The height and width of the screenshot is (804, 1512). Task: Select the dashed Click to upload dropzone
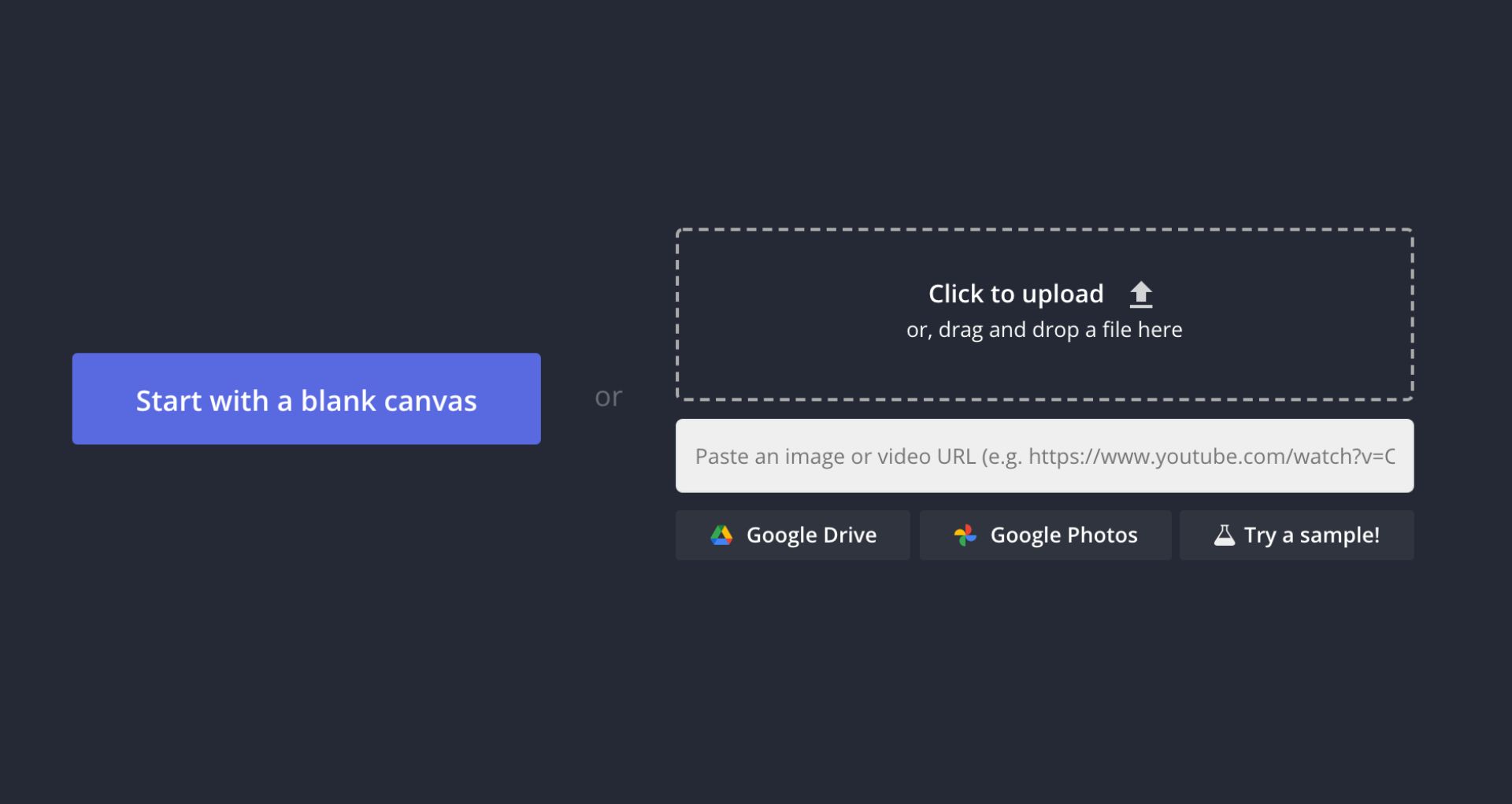[x=1045, y=315]
